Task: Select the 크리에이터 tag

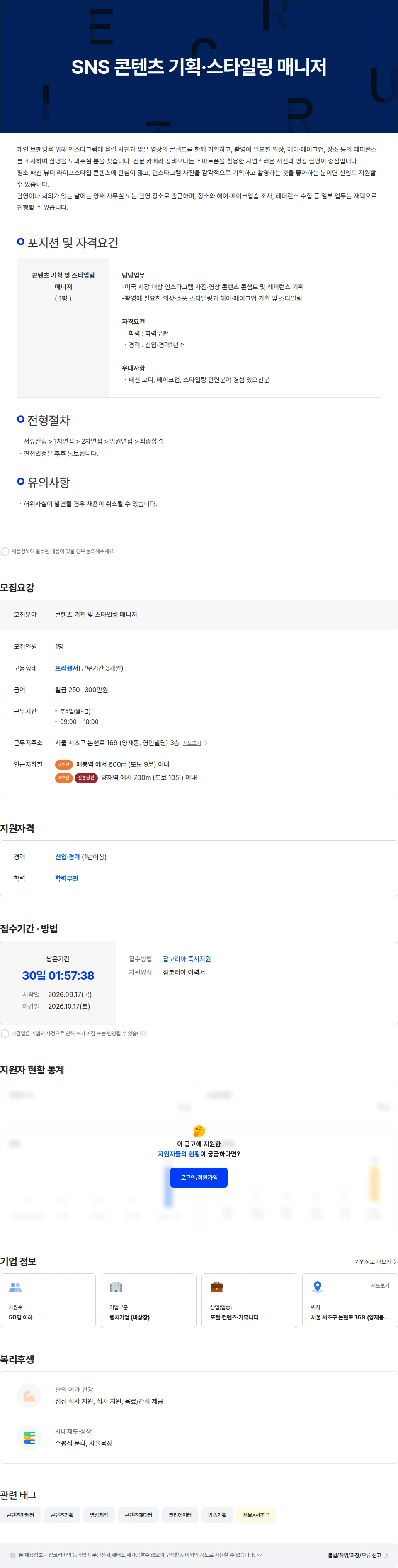Action: [180, 1515]
